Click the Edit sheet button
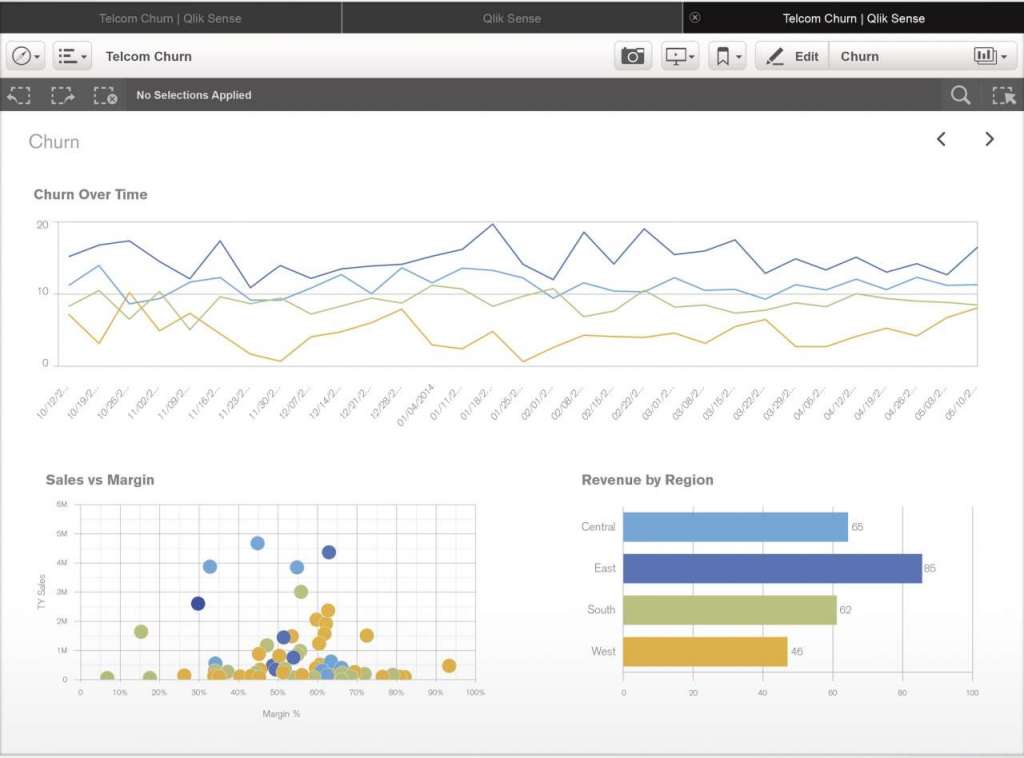1024x758 pixels. (x=792, y=57)
